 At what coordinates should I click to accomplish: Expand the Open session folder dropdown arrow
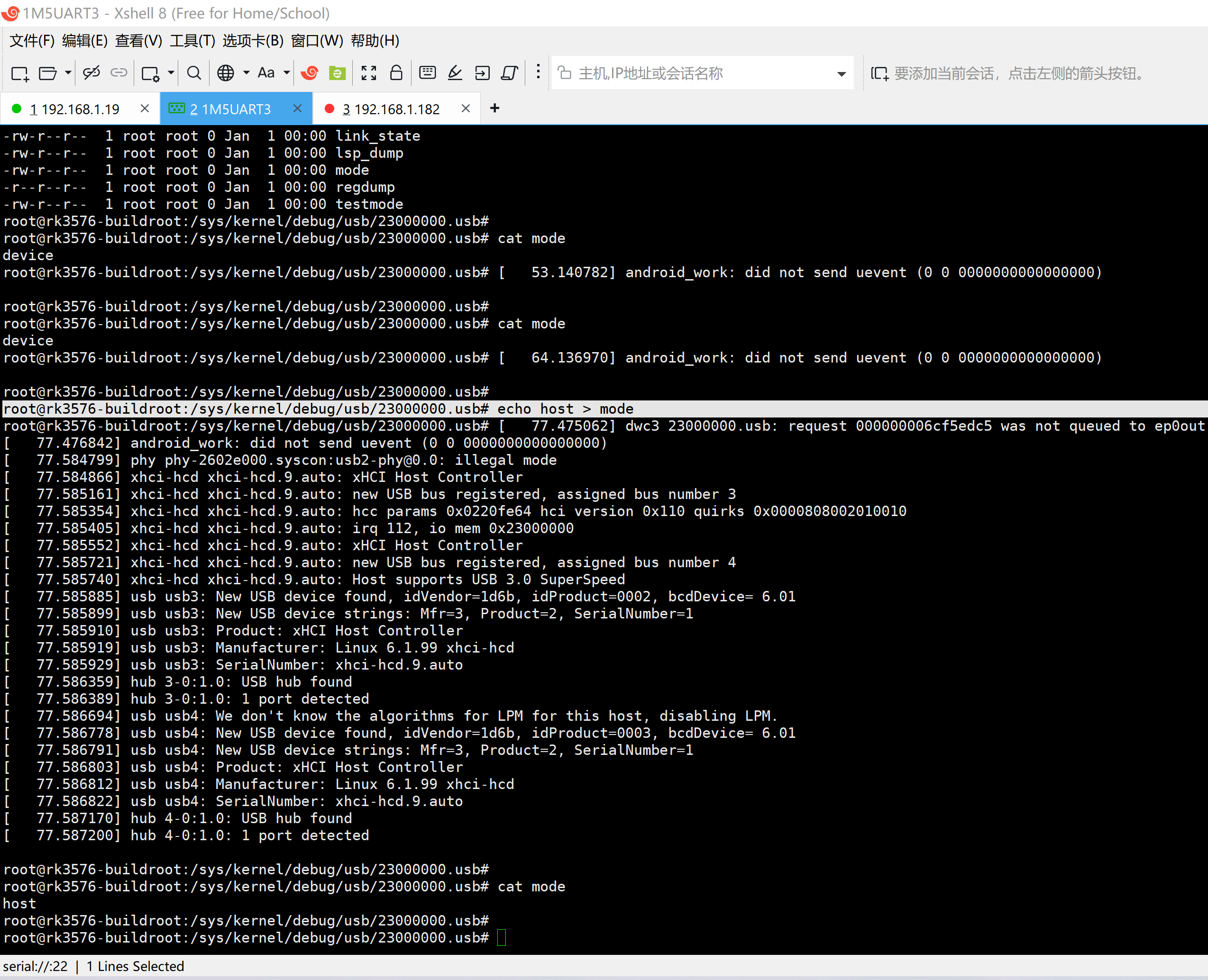click(x=68, y=73)
